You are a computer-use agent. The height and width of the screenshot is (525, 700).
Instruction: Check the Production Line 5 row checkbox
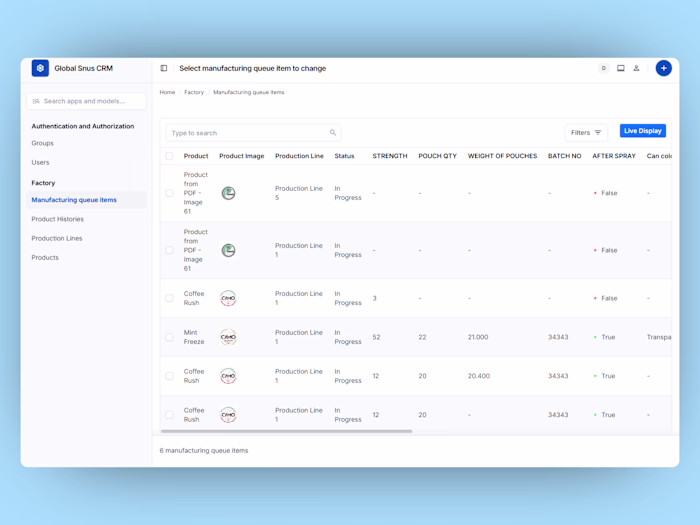[169, 193]
